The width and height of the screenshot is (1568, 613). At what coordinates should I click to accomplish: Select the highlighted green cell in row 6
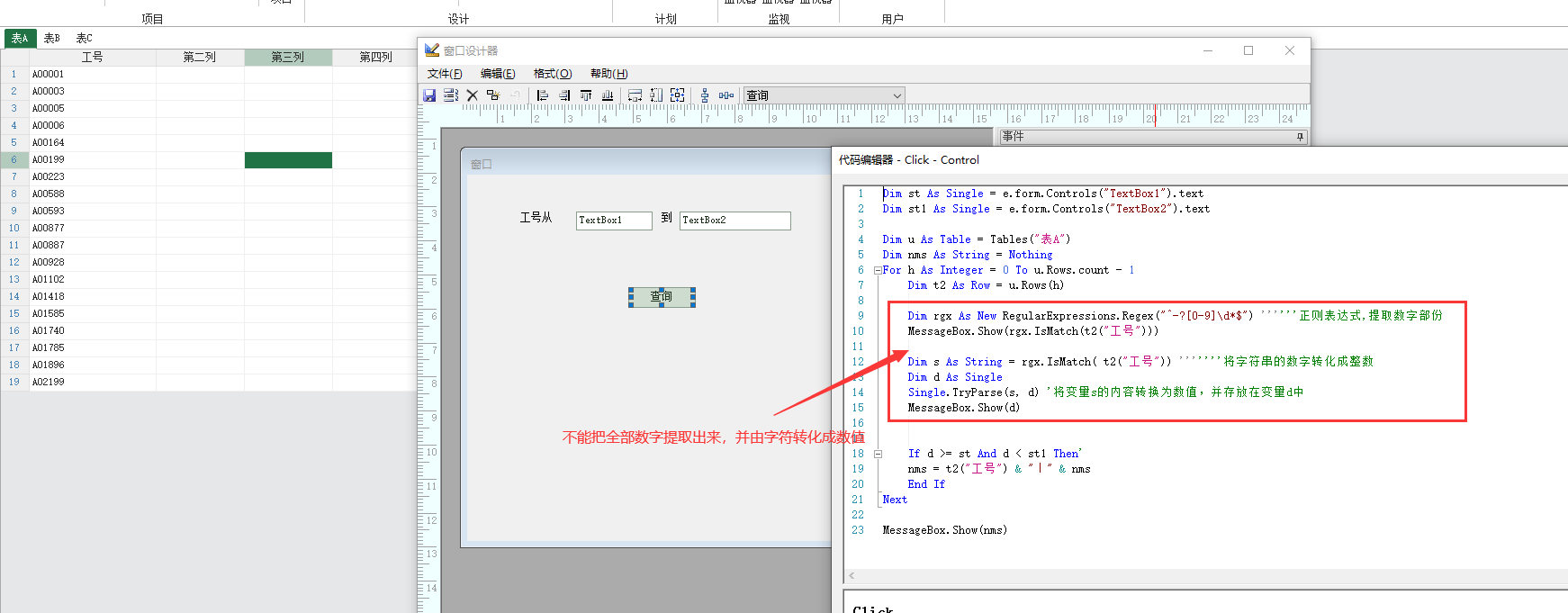288,160
